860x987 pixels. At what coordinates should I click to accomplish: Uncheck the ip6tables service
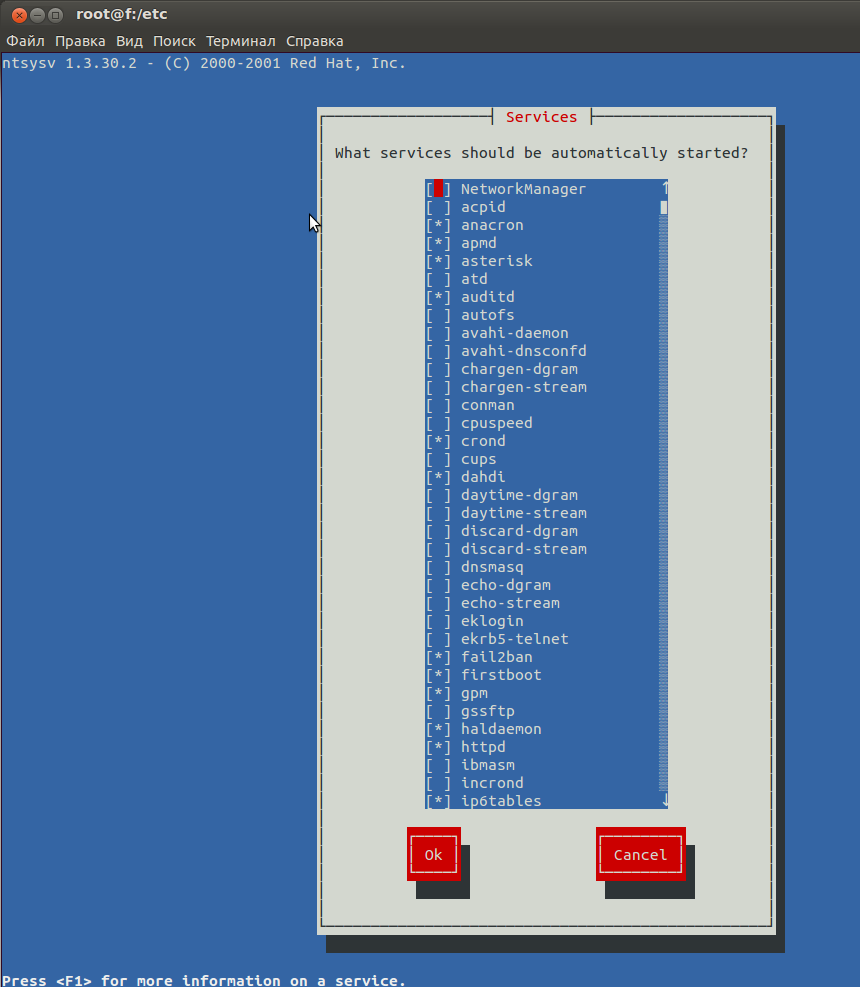coord(439,801)
